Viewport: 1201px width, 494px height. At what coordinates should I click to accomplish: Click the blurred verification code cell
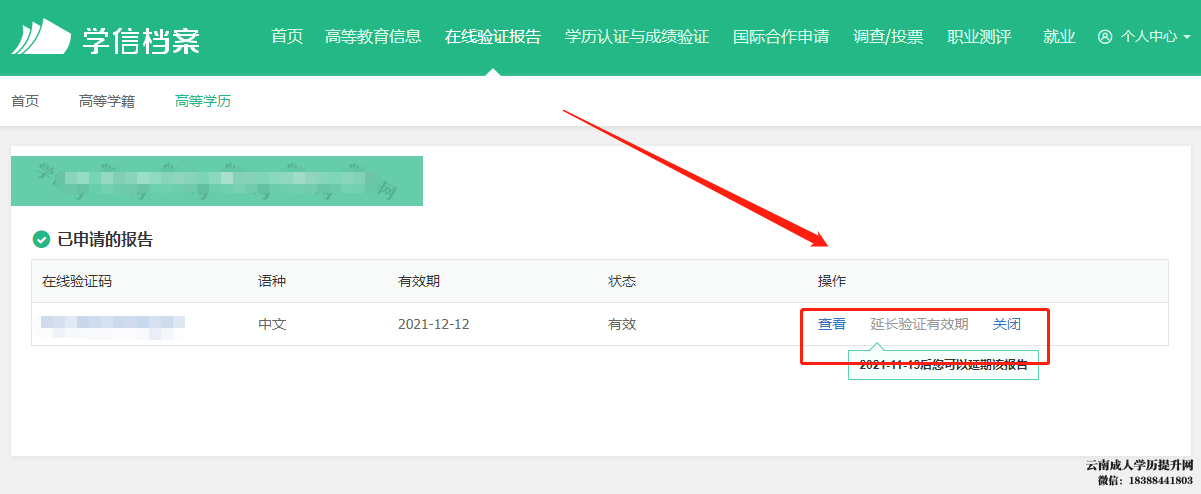pyautogui.click(x=113, y=325)
